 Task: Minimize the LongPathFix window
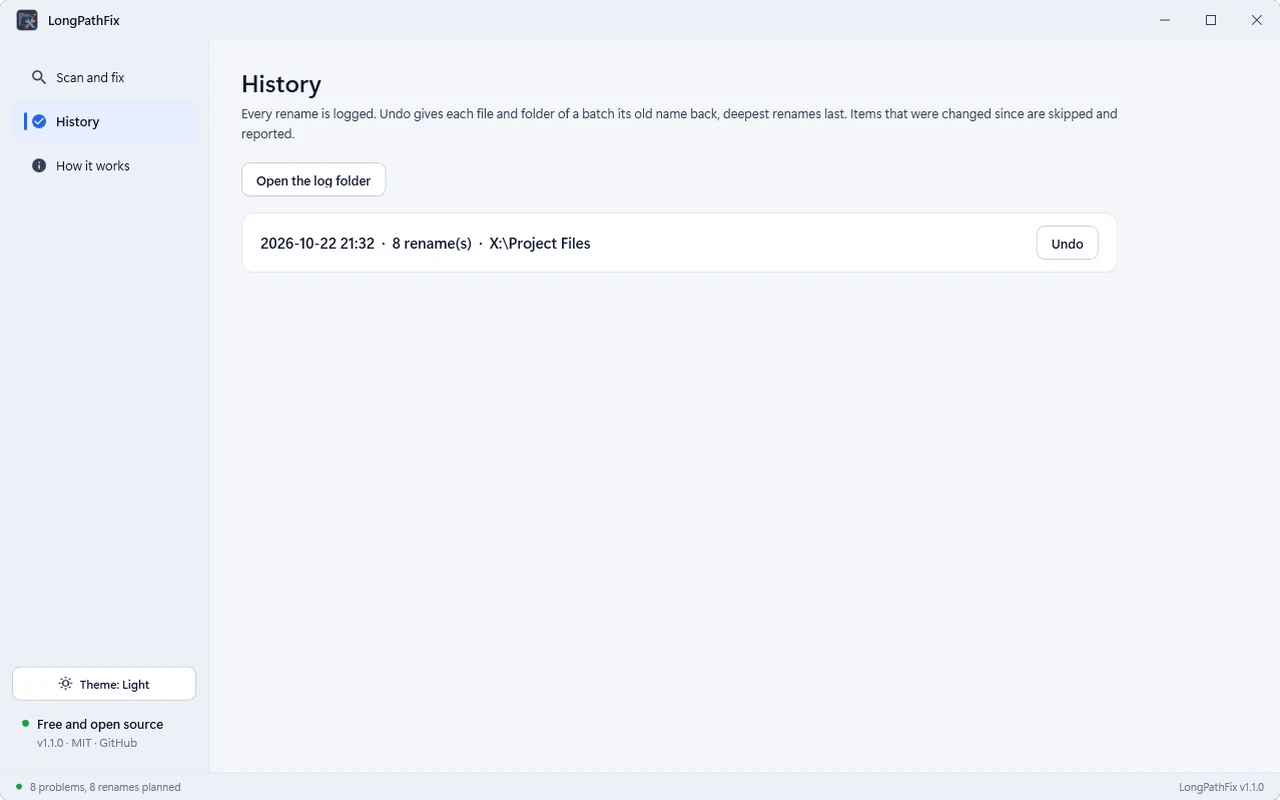[1165, 20]
